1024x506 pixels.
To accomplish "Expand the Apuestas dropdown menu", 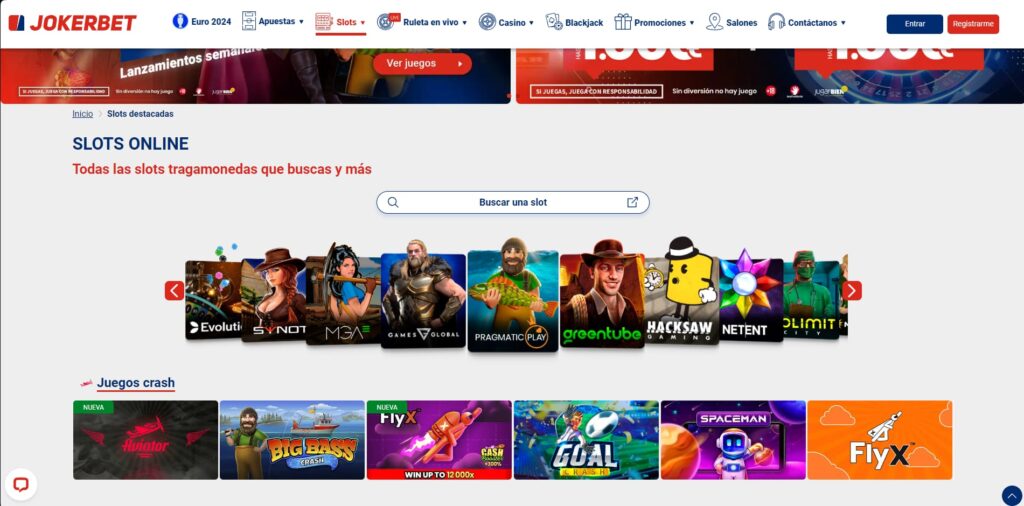I will 272,22.
